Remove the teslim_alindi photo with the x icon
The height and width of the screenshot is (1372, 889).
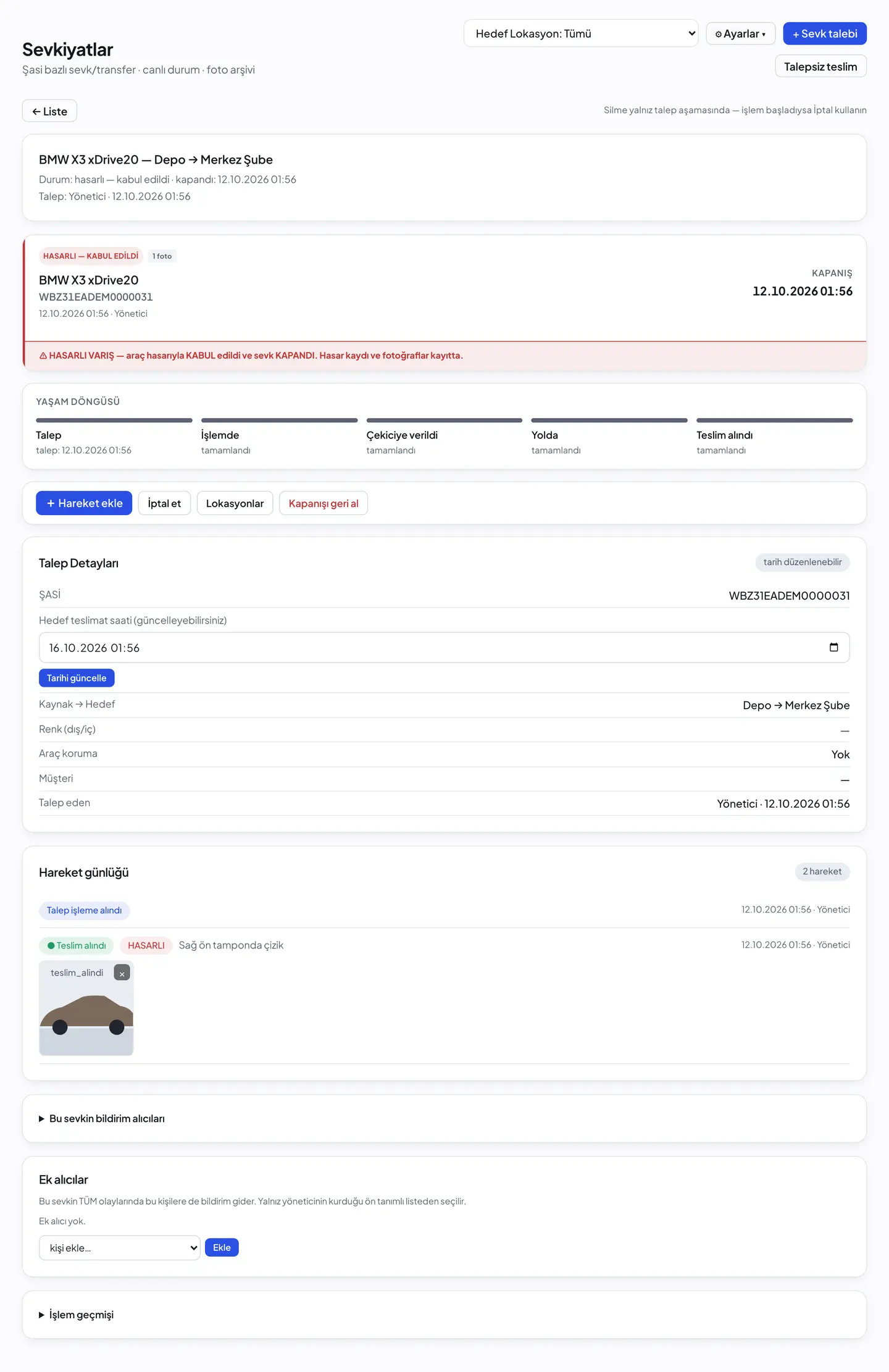click(x=122, y=973)
